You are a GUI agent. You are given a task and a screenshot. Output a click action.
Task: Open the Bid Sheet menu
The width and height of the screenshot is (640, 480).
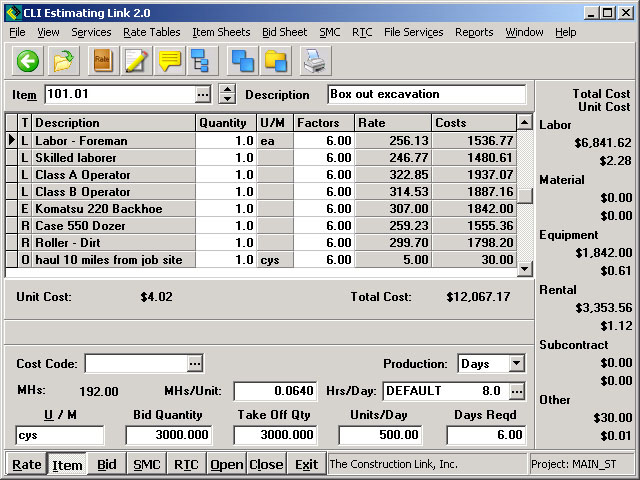tap(284, 32)
